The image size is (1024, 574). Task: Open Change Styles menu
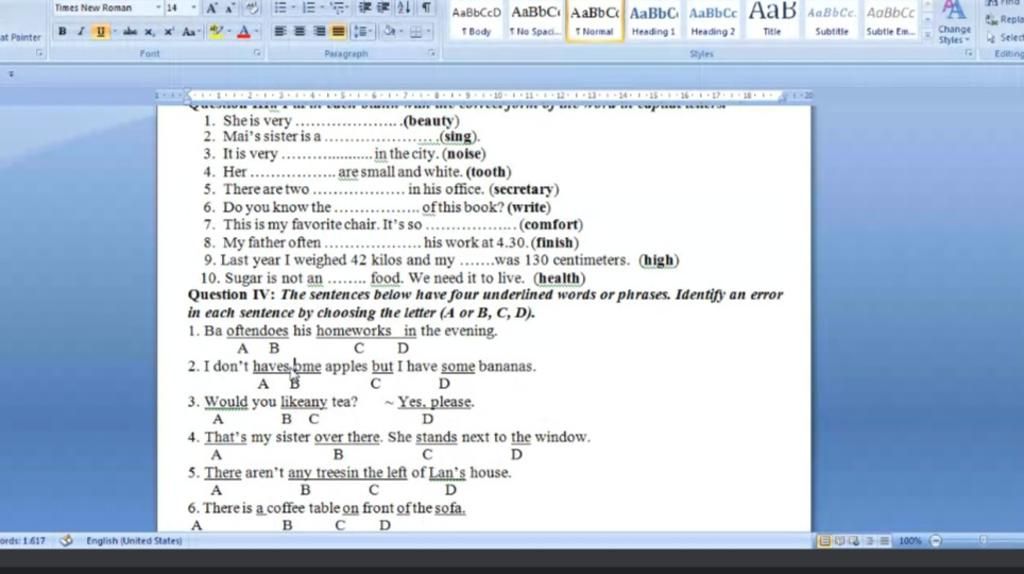(954, 23)
